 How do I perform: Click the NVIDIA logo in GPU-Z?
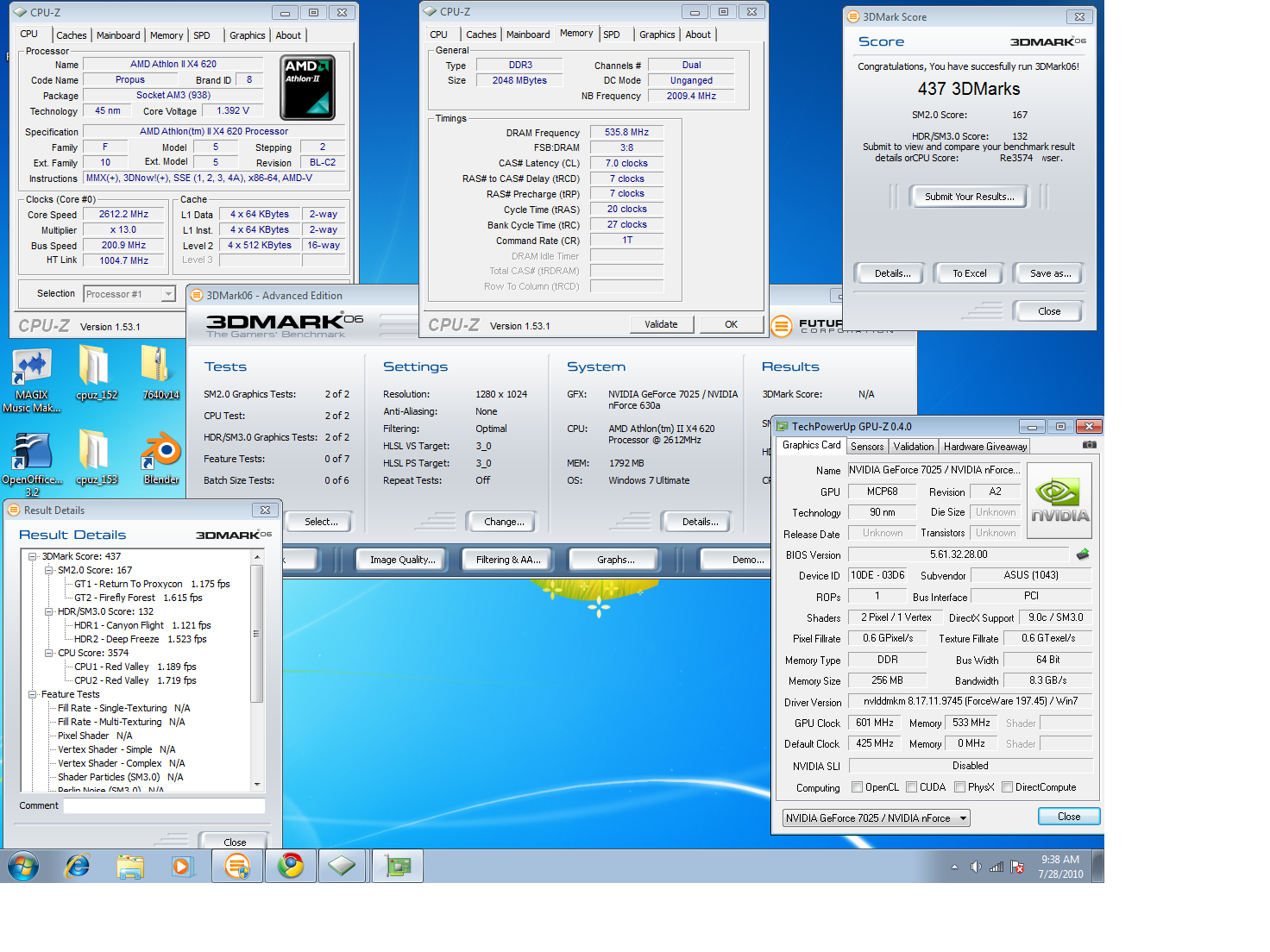(1059, 501)
